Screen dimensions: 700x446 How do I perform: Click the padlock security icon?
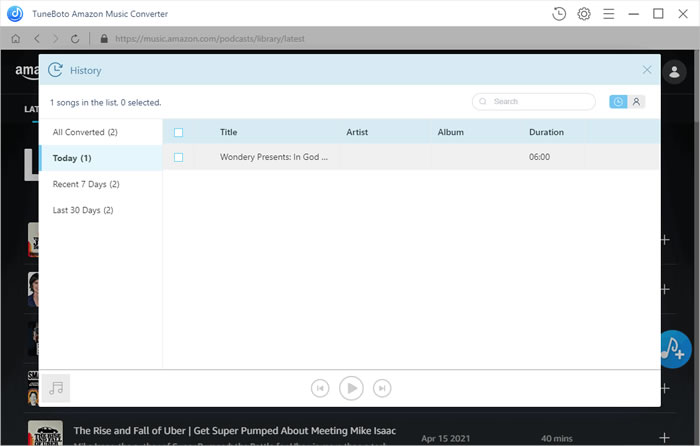(x=104, y=39)
